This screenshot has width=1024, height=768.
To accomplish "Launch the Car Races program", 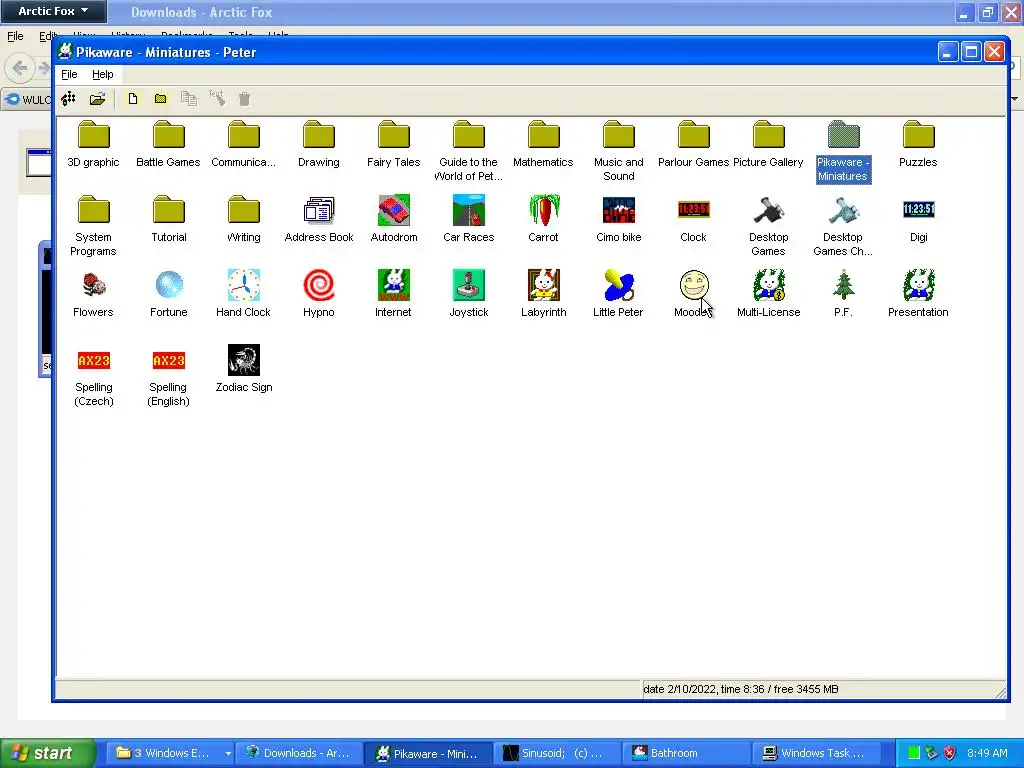I will [x=469, y=219].
